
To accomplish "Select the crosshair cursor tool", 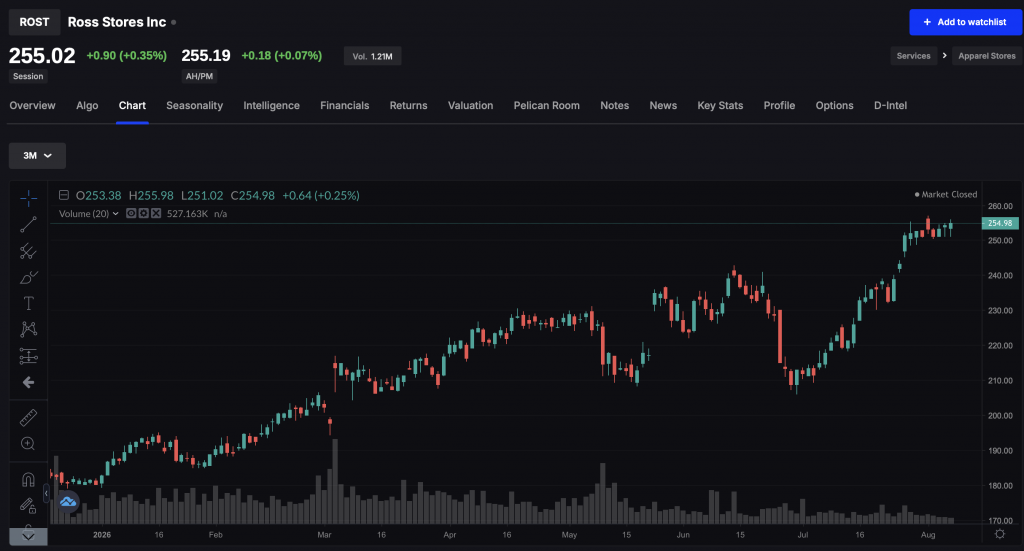I will click(x=28, y=198).
